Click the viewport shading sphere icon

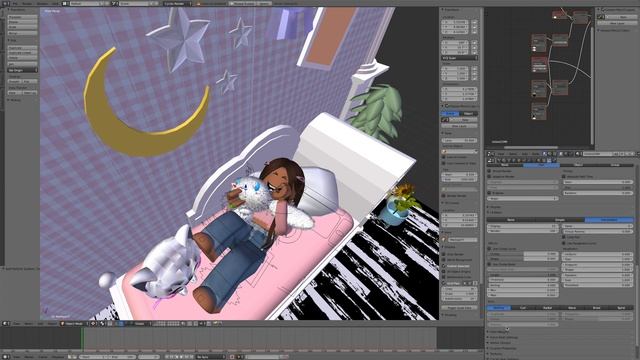point(93,324)
